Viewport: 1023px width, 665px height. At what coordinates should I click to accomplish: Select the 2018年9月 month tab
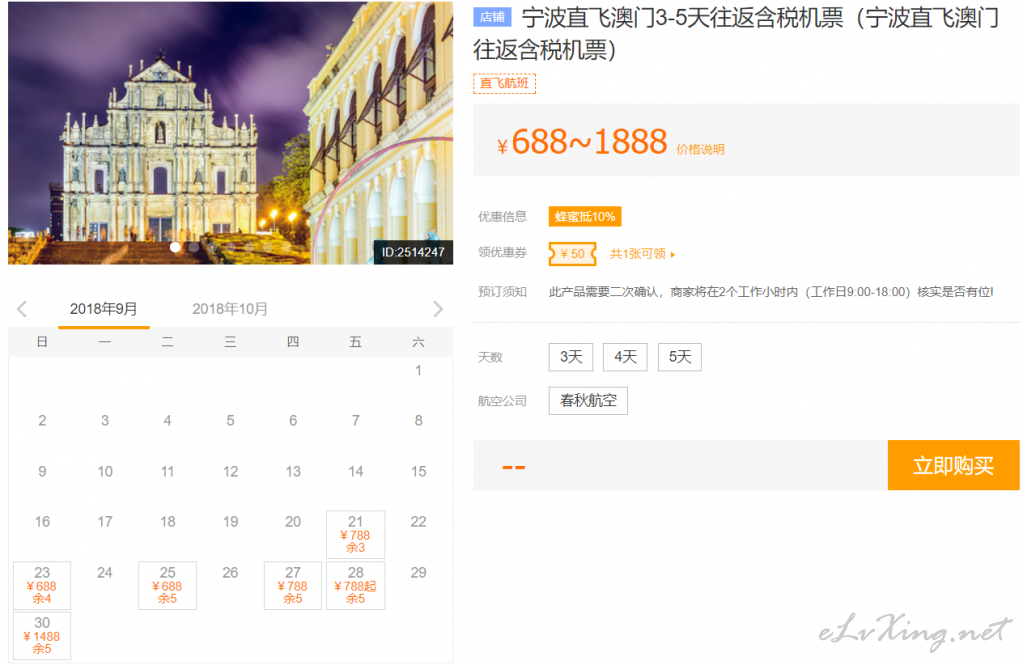104,309
